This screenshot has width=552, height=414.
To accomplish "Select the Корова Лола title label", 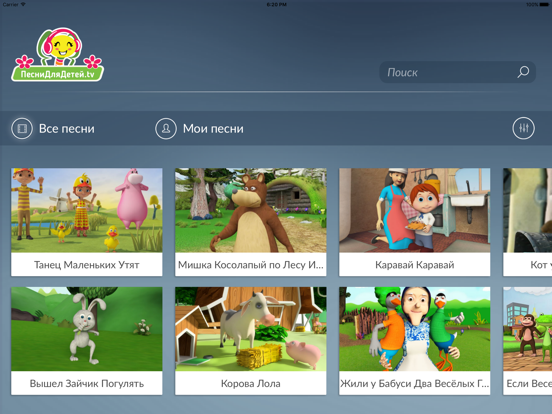I will 251,383.
